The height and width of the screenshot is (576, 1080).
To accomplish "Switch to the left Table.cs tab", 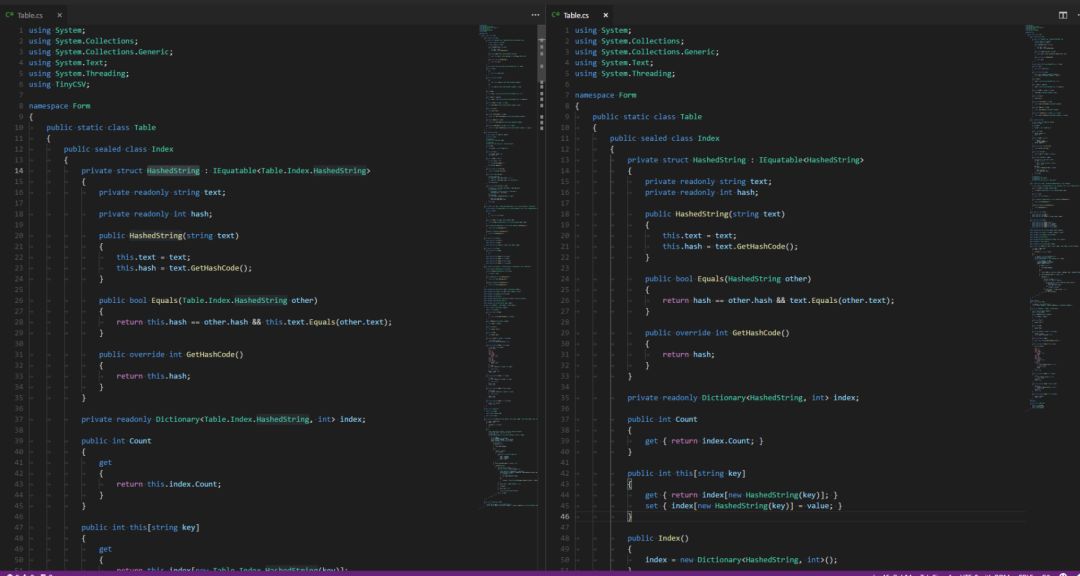I will coord(30,15).
